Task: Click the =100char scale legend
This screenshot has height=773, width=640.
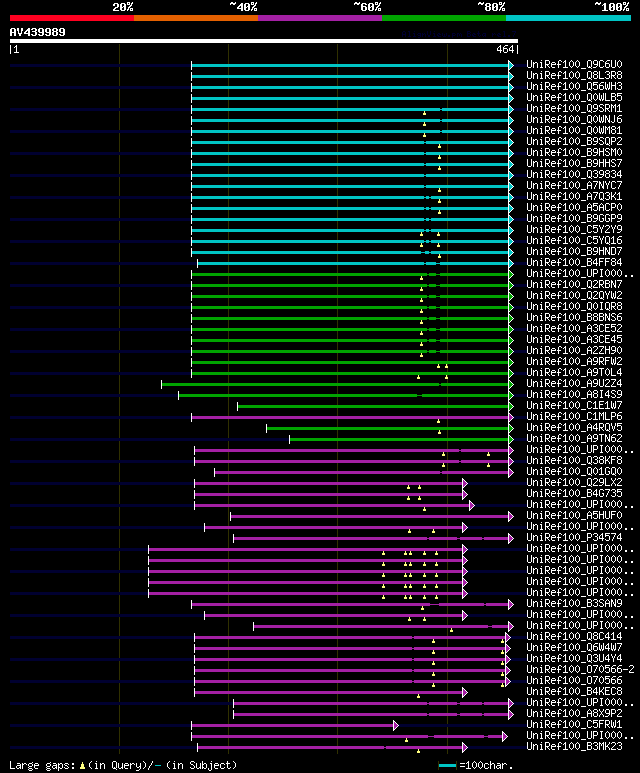Action: coord(475,766)
